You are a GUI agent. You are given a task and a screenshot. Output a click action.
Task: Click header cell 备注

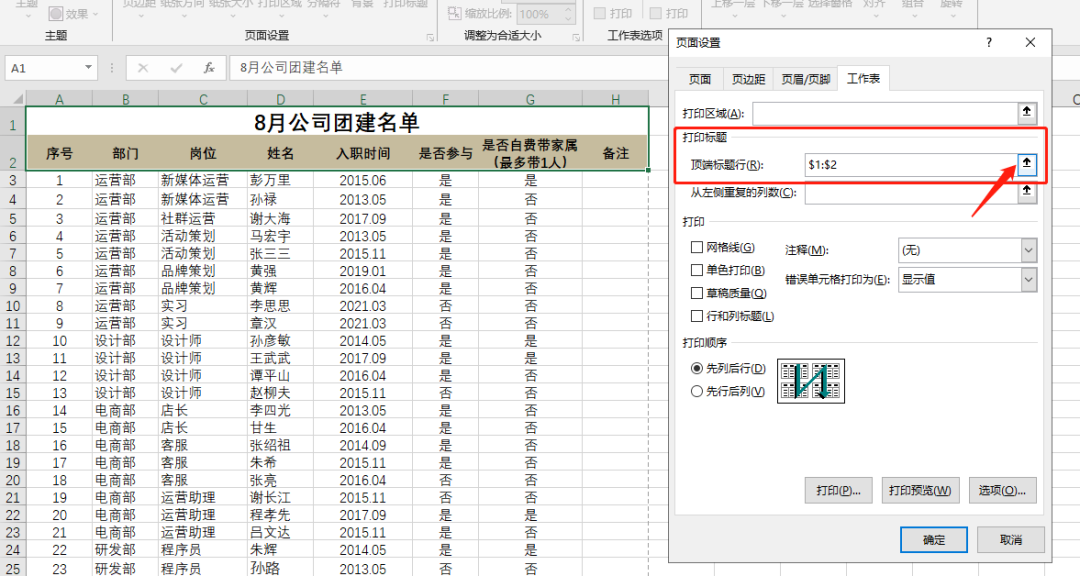point(615,153)
